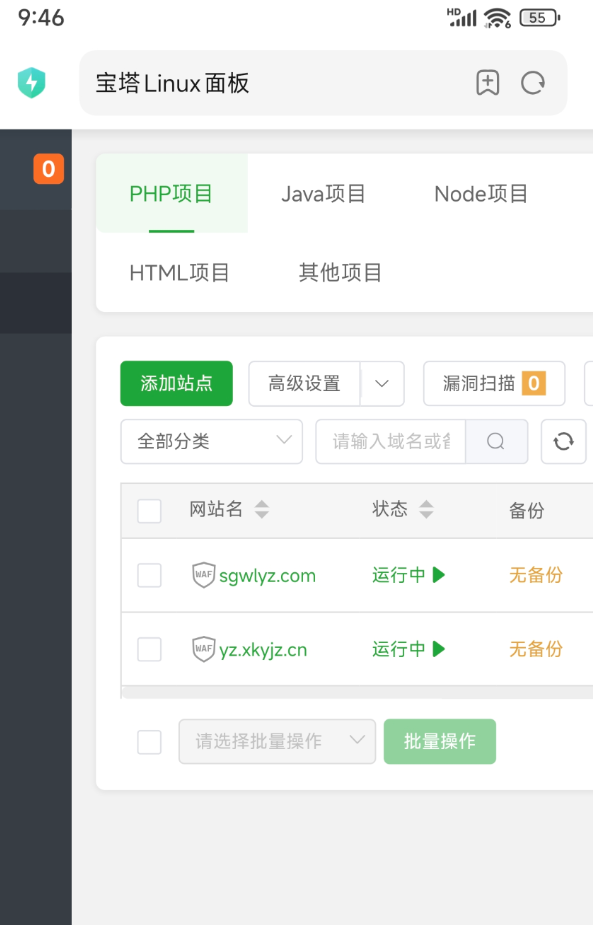Add page bookmark icon in address bar

(487, 83)
